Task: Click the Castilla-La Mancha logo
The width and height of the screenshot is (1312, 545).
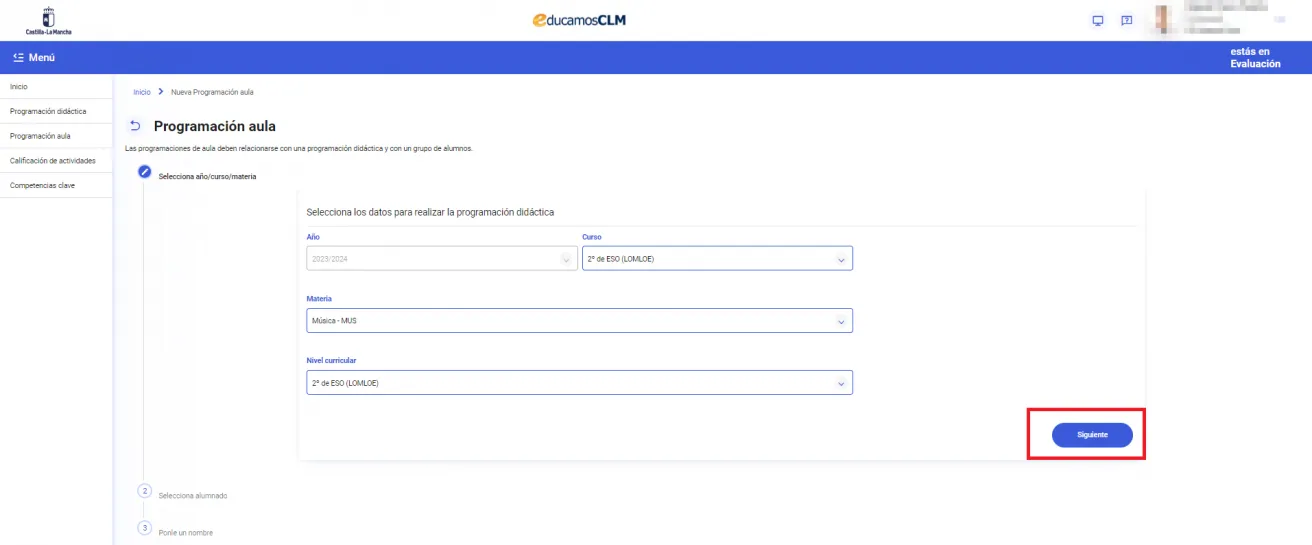Action: (x=49, y=20)
